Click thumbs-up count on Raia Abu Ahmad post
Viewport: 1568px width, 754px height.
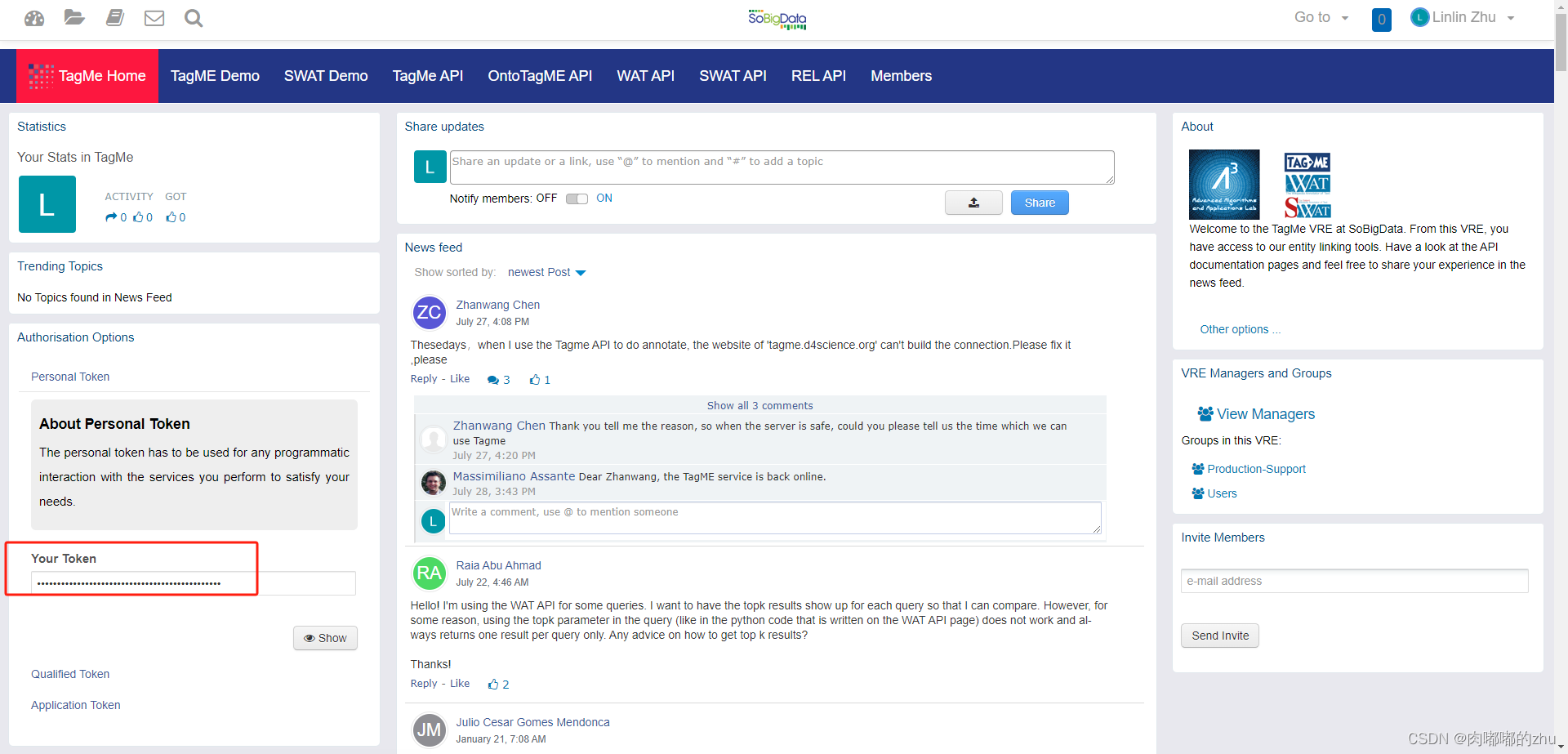click(498, 685)
